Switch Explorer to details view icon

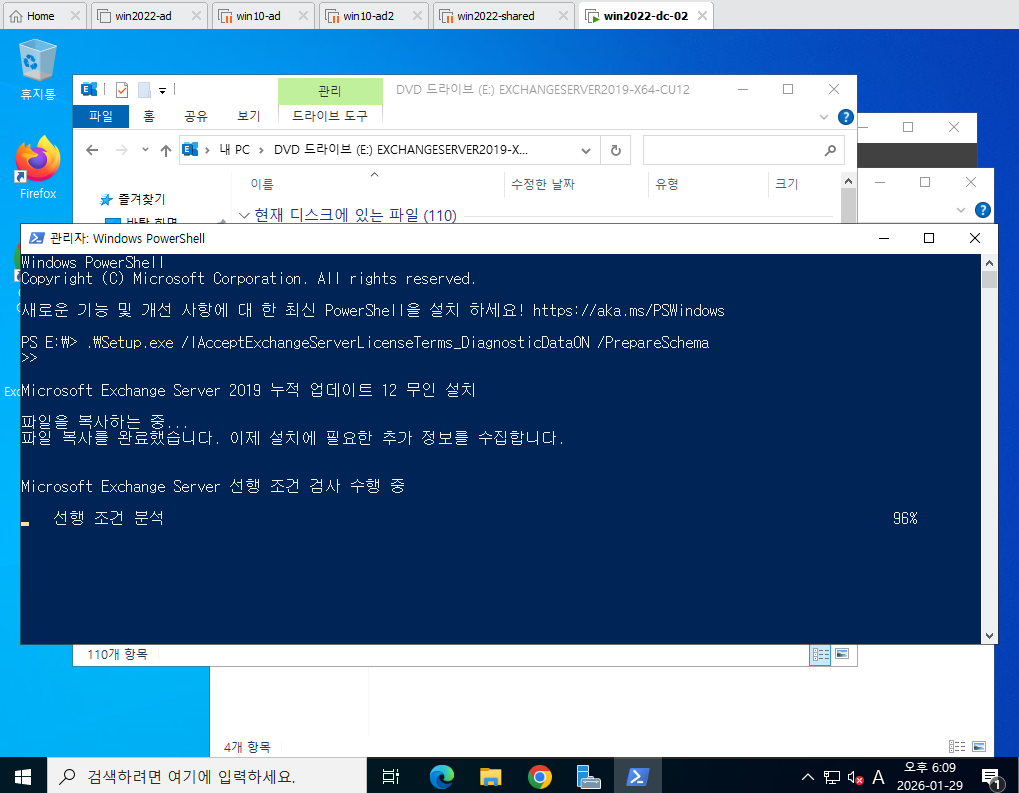point(820,655)
